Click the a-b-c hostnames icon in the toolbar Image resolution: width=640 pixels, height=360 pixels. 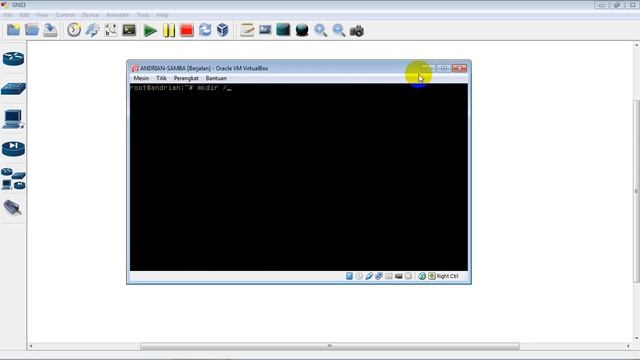click(111, 30)
